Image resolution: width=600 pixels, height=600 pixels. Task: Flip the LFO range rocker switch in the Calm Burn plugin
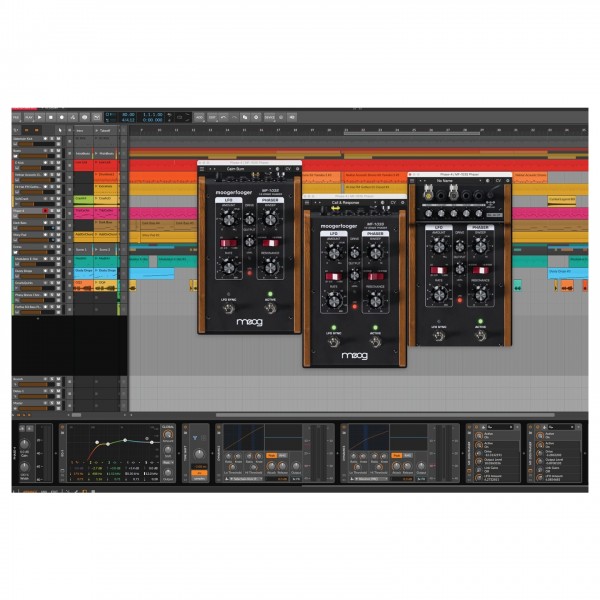tap(228, 243)
